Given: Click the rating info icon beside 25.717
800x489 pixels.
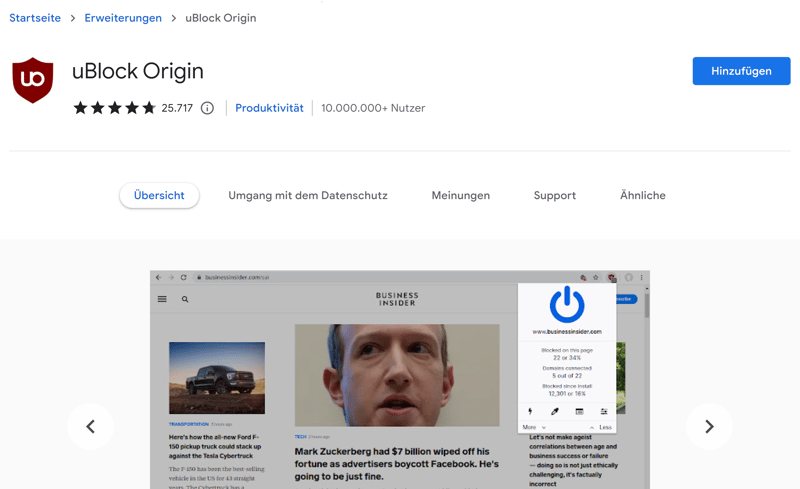Looking at the screenshot, I should click(x=207, y=108).
